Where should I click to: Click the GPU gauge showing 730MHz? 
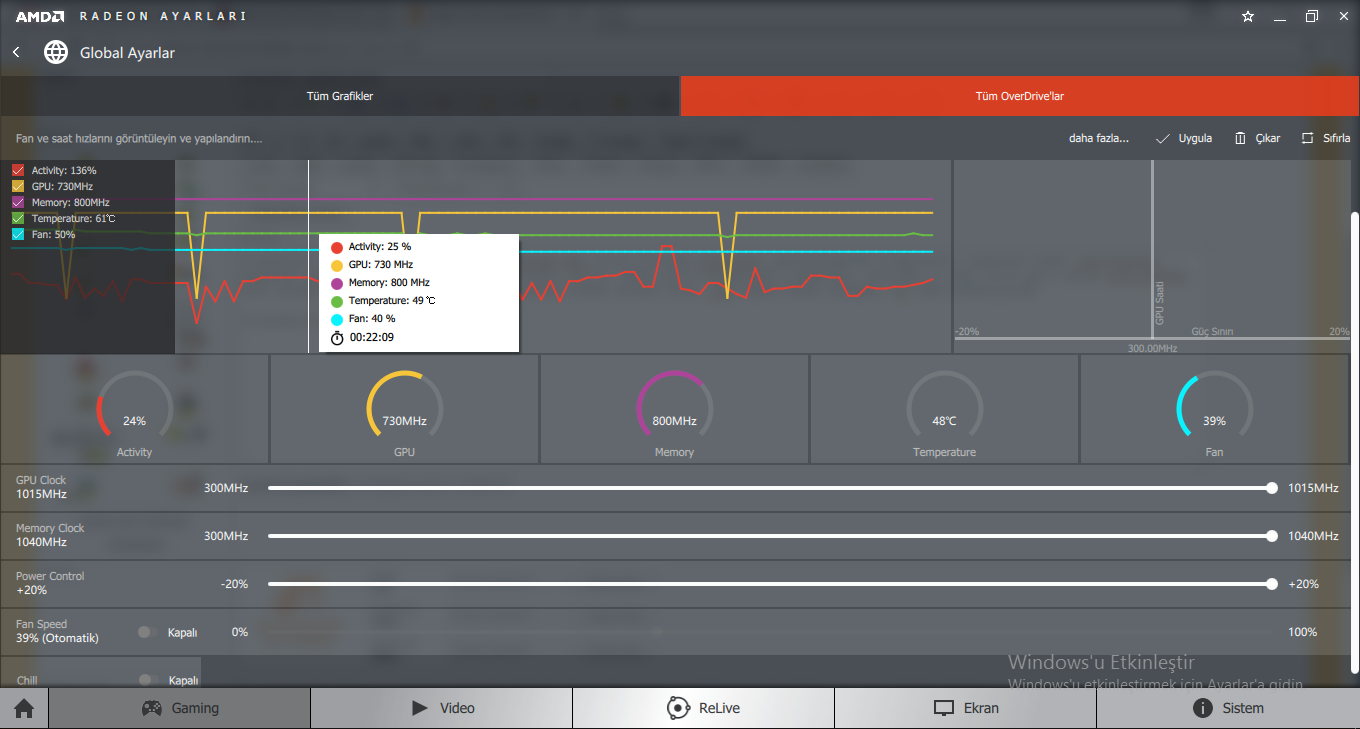[x=405, y=410]
